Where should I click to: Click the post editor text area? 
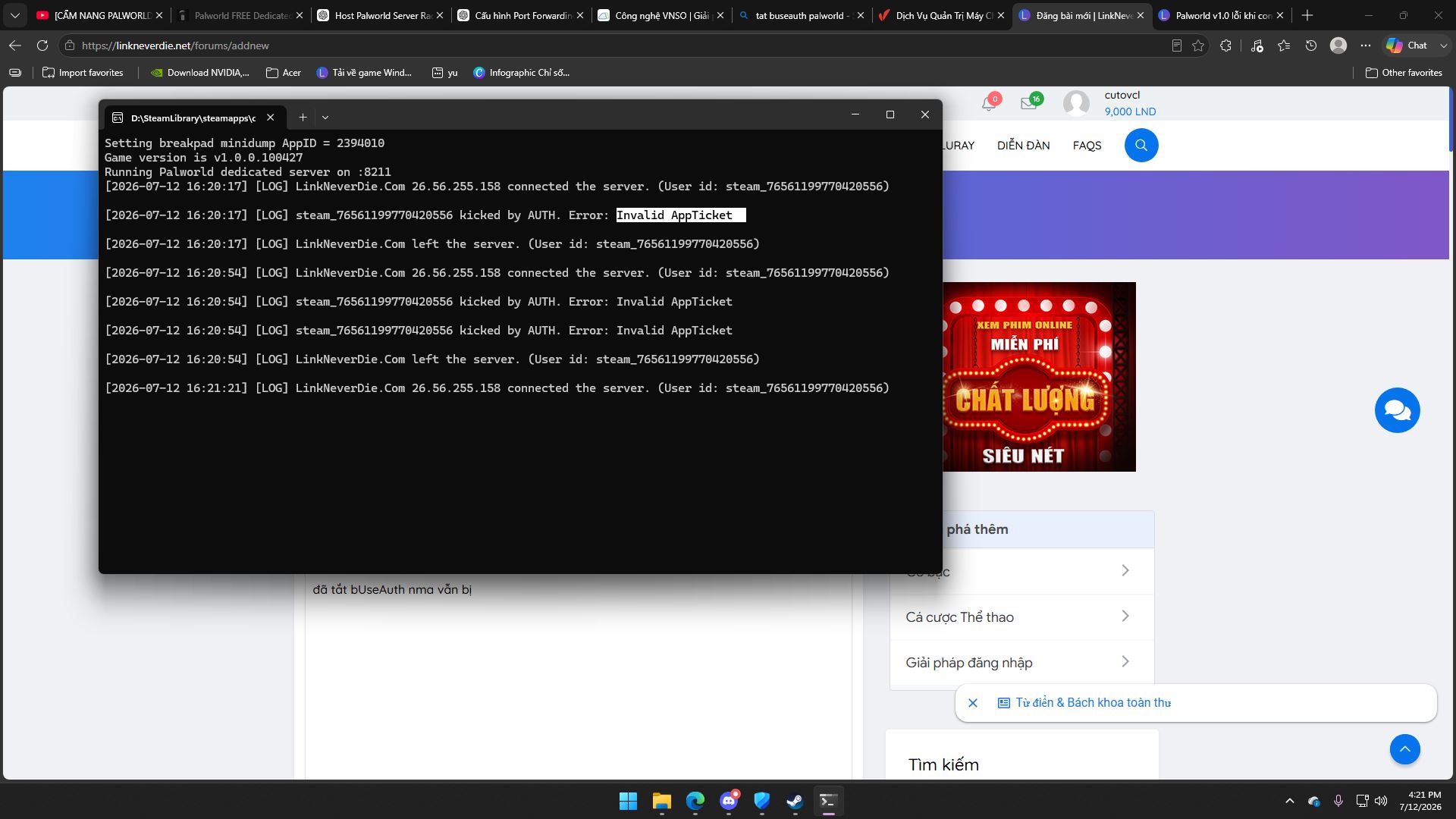(x=578, y=675)
